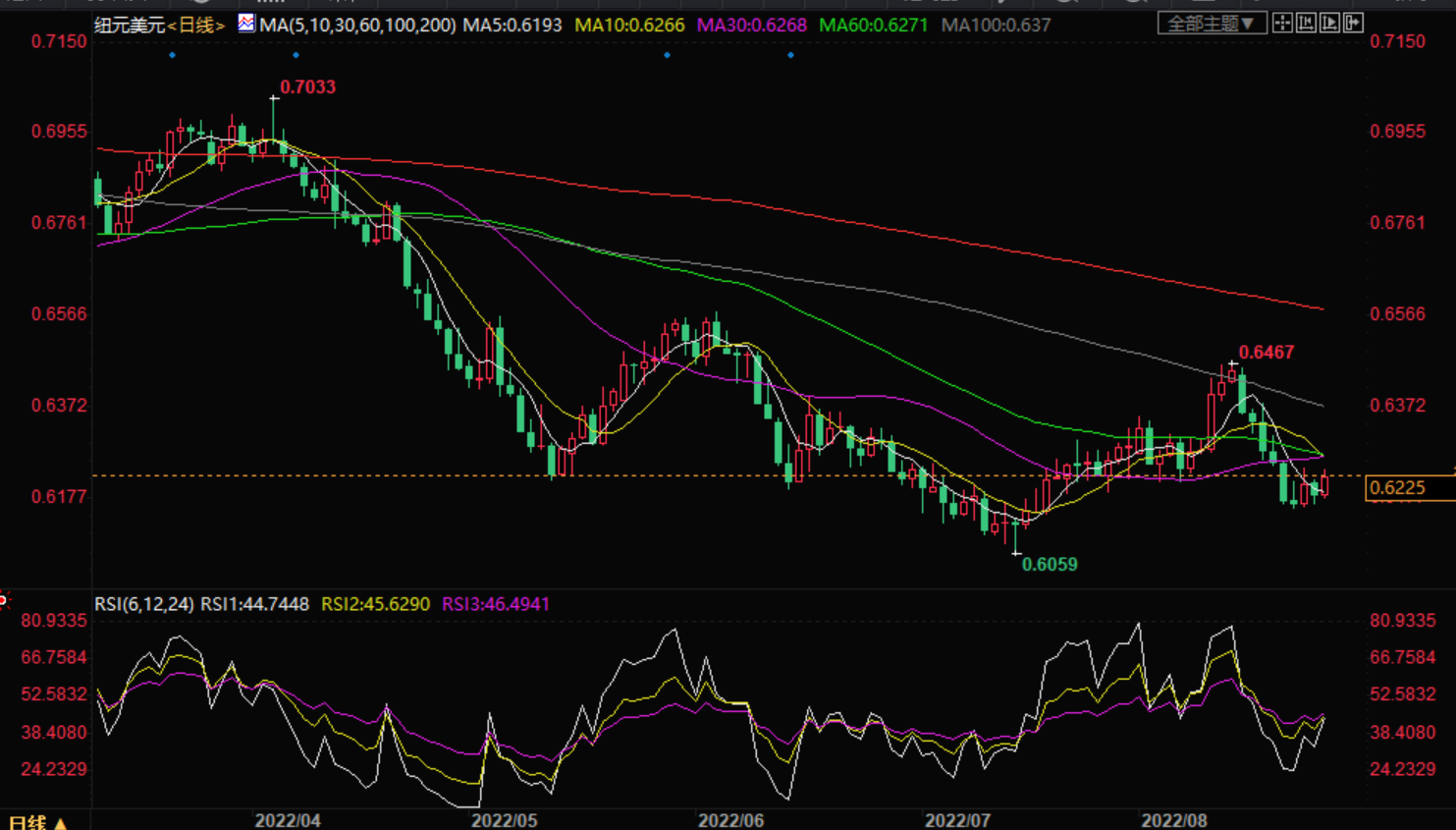Click the 0.6225 current price tag
Image resolution: width=1456 pixels, height=830 pixels.
pos(1397,488)
